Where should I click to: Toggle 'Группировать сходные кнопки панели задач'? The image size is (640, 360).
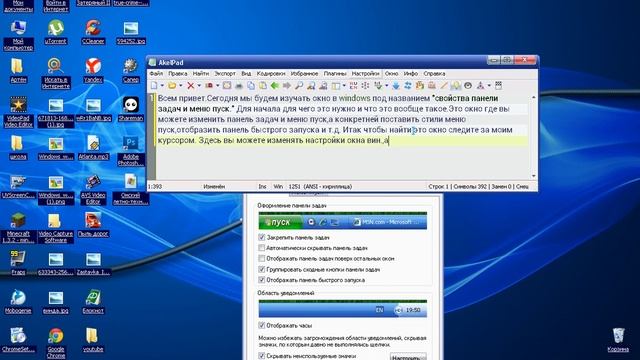(262, 269)
